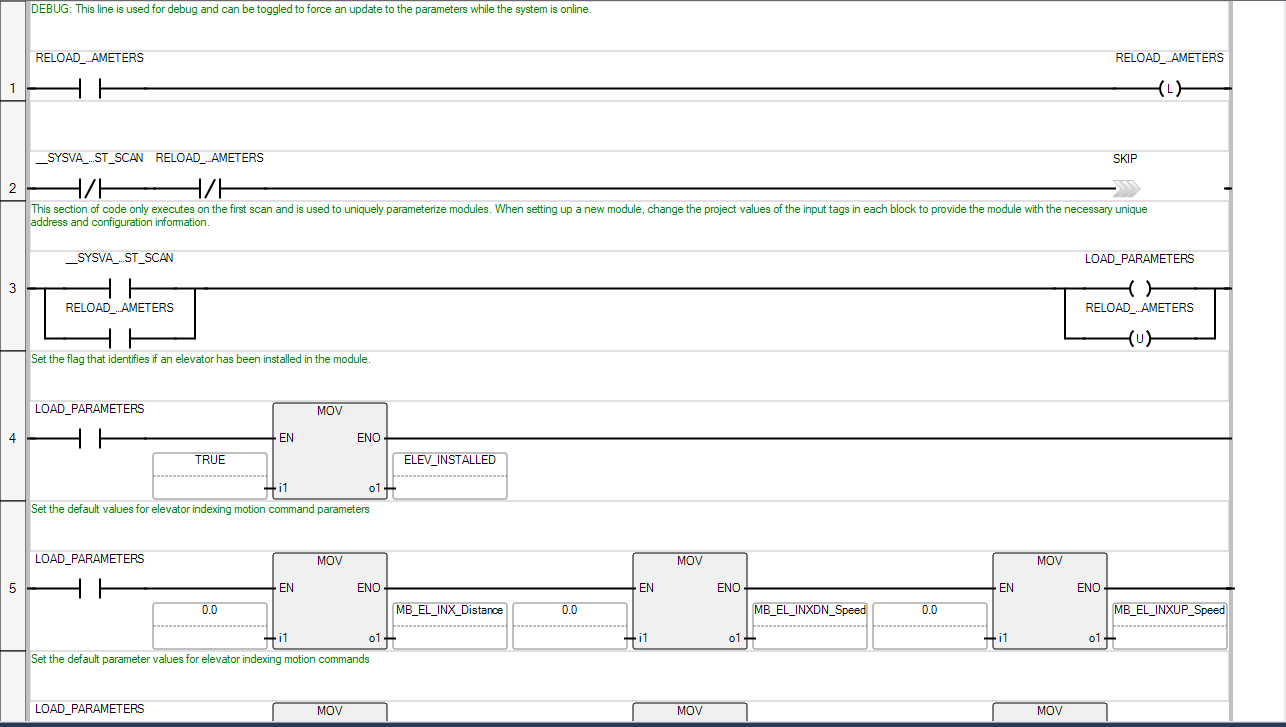Click the DEBUG comment text above rung 1
1286x727 pixels.
(x=311, y=10)
